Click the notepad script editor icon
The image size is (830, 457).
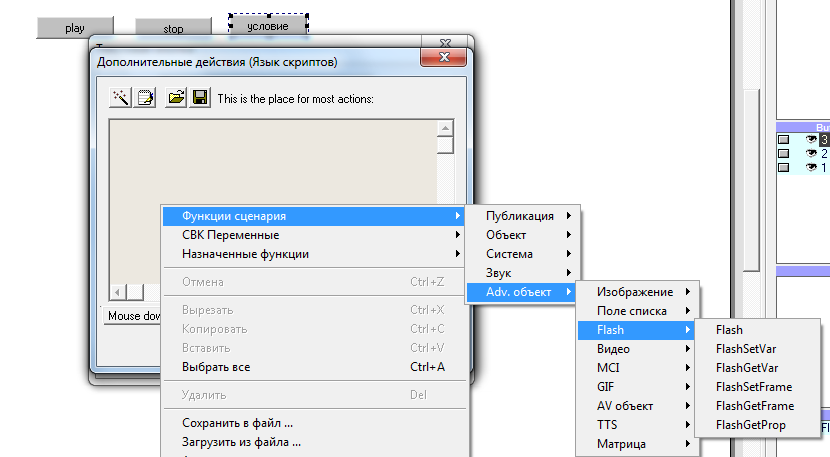tap(146, 98)
